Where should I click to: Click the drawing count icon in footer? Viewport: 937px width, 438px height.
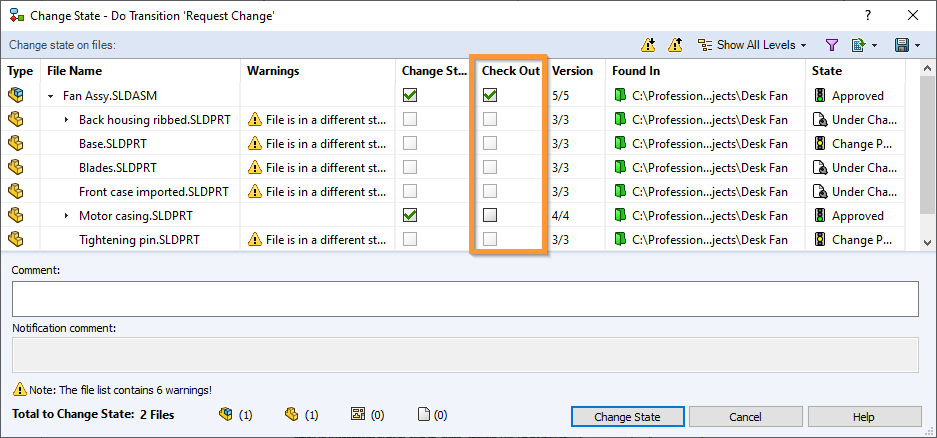click(357, 415)
